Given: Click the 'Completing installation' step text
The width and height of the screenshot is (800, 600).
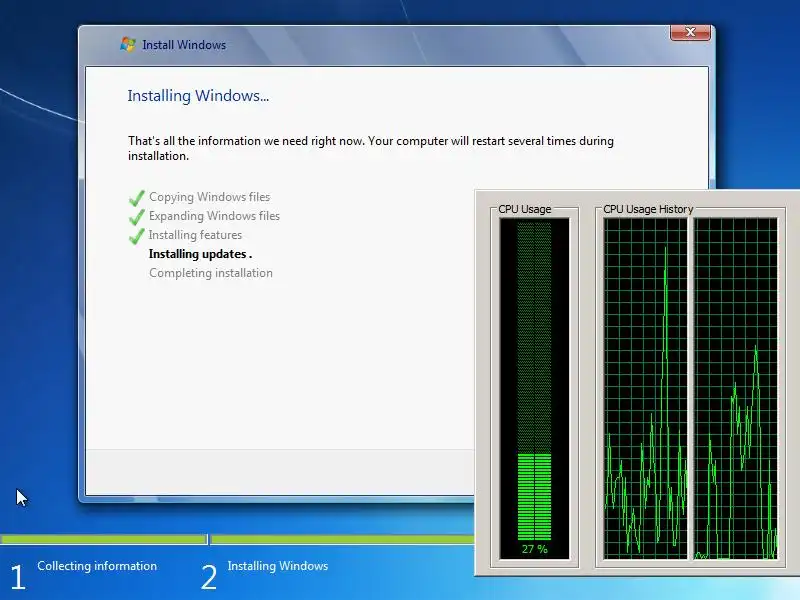Looking at the screenshot, I should (x=211, y=273).
